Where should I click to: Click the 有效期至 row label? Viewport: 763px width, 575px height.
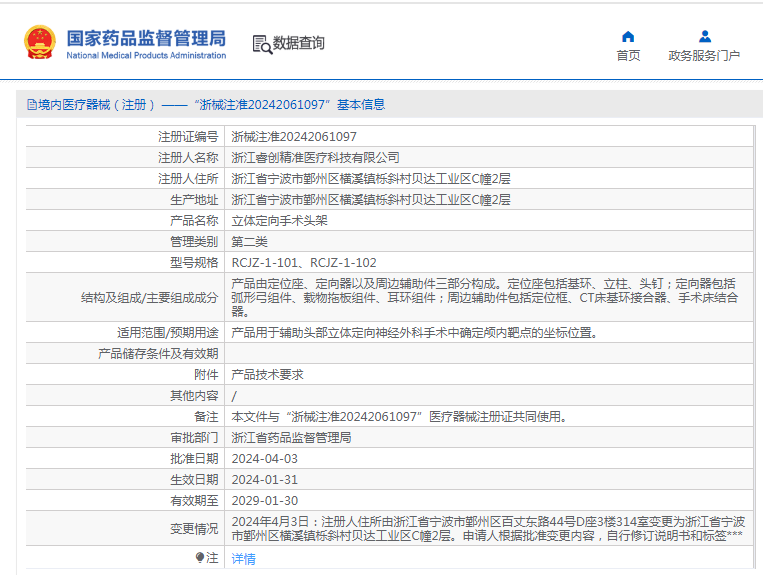194,501
